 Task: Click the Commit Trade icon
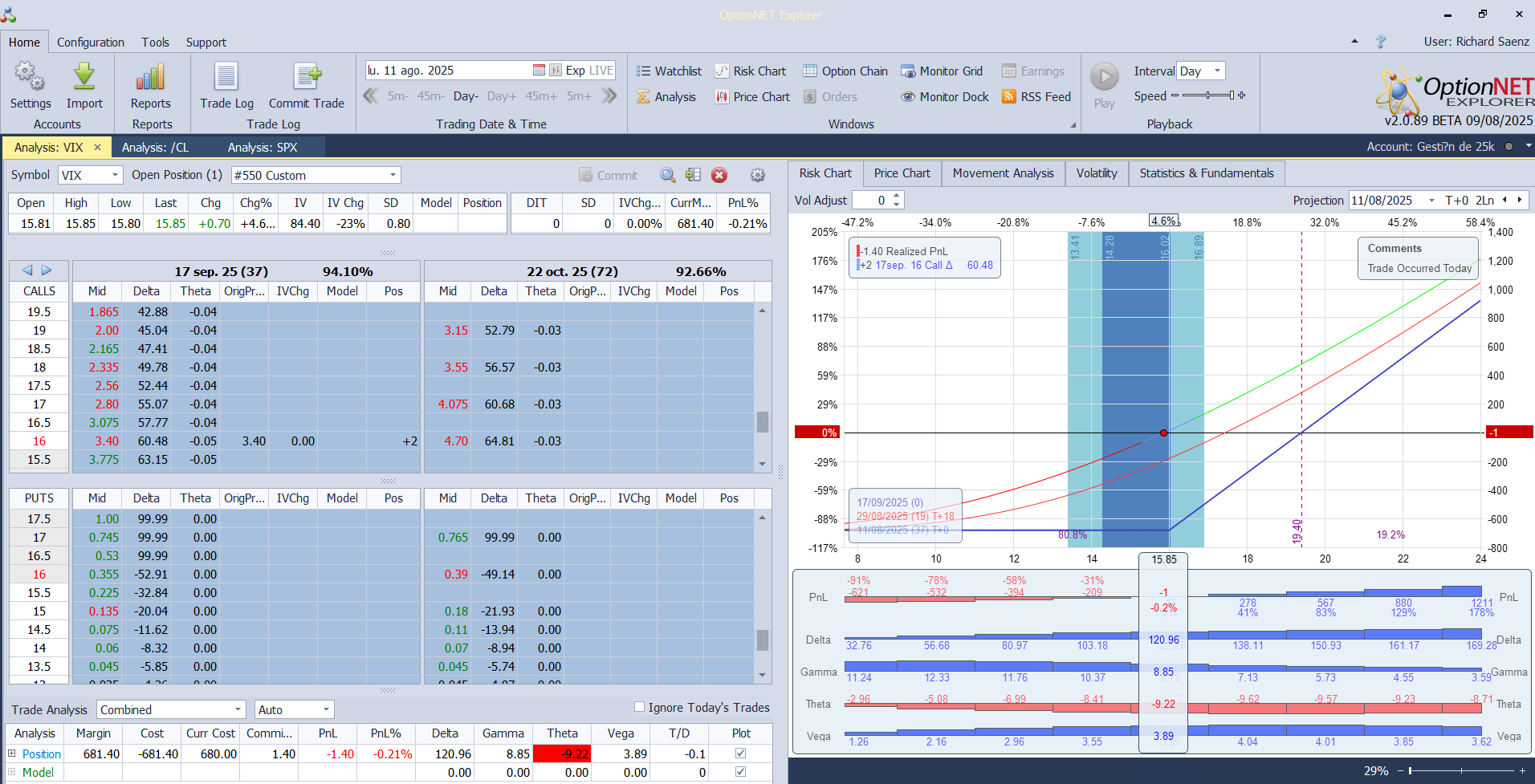307,77
